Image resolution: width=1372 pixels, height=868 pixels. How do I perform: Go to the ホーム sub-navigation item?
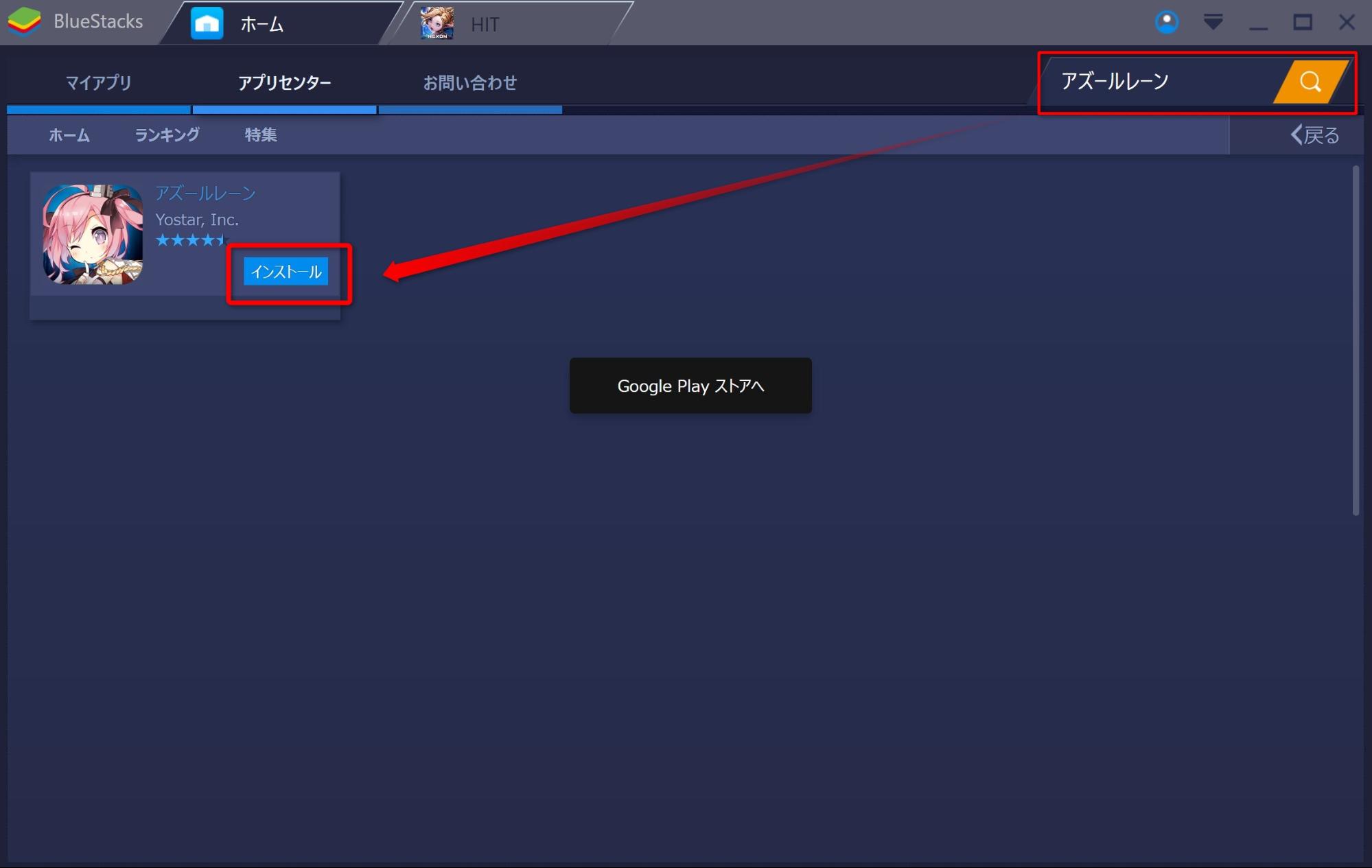(x=69, y=135)
